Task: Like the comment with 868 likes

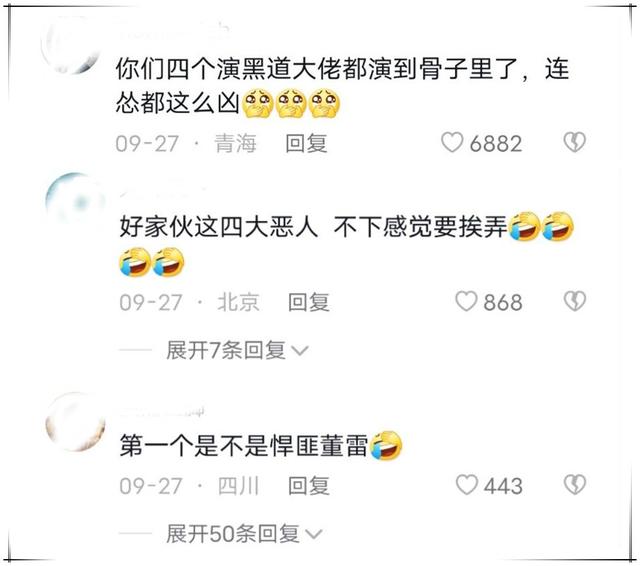Action: click(466, 301)
